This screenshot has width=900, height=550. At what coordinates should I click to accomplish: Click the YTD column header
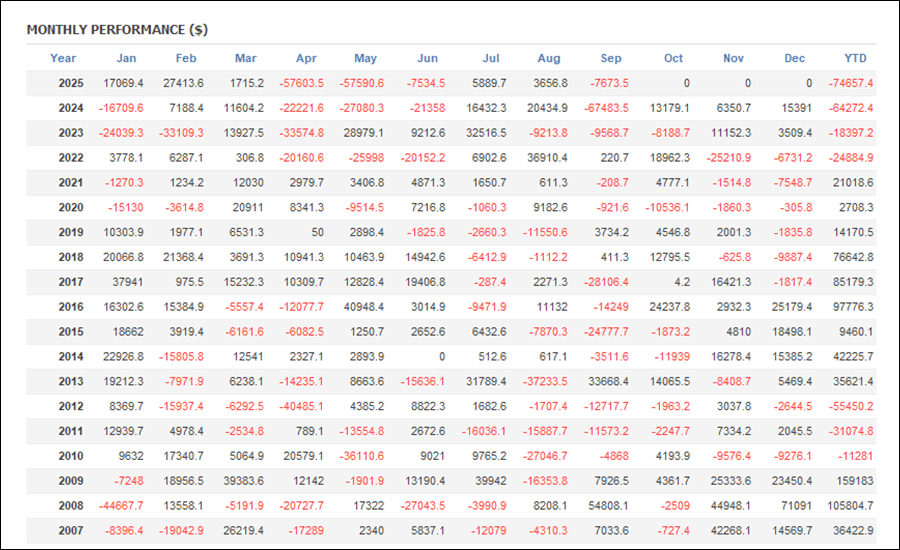pos(855,58)
